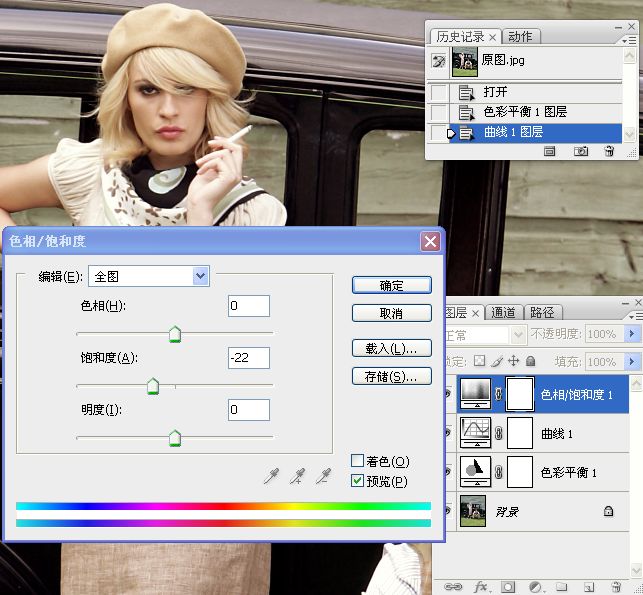This screenshot has height=595, width=643.
Task: Click history brush source icon beside 原图.jpg
Action: pos(438,62)
